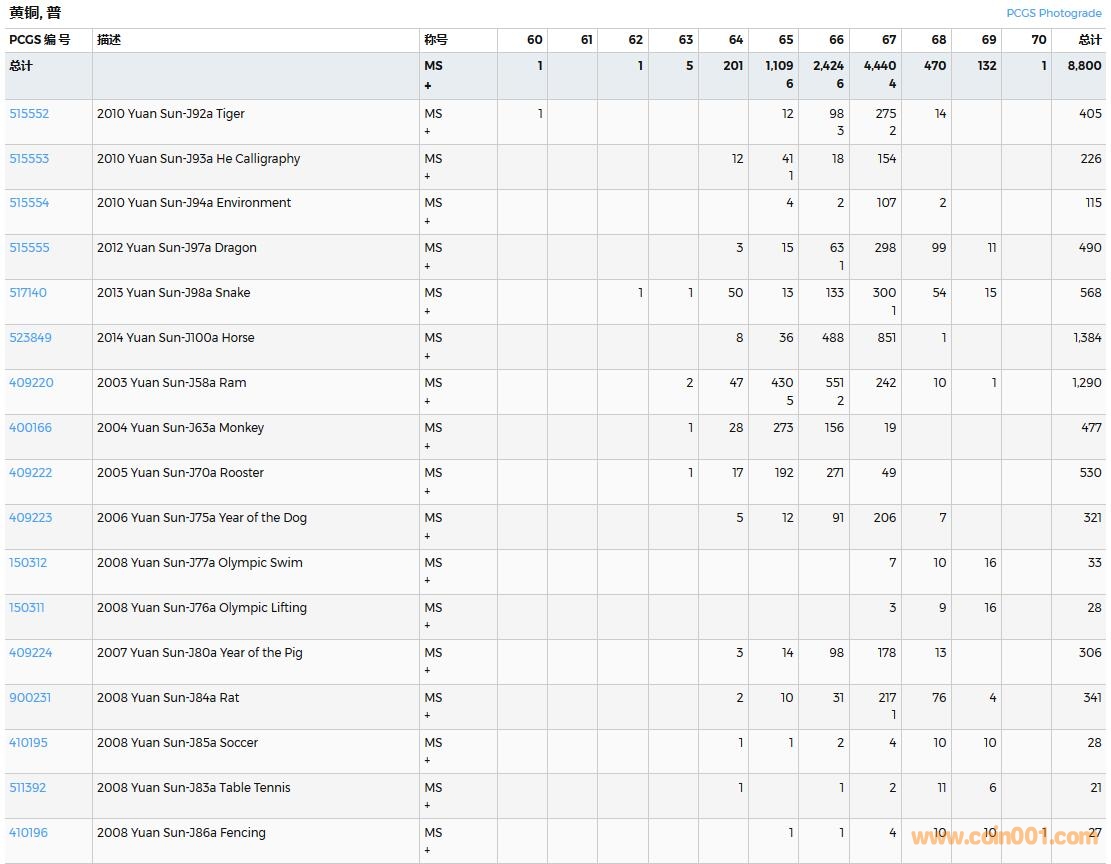
Task: Click the 总计 total column header
Action: [1089, 40]
